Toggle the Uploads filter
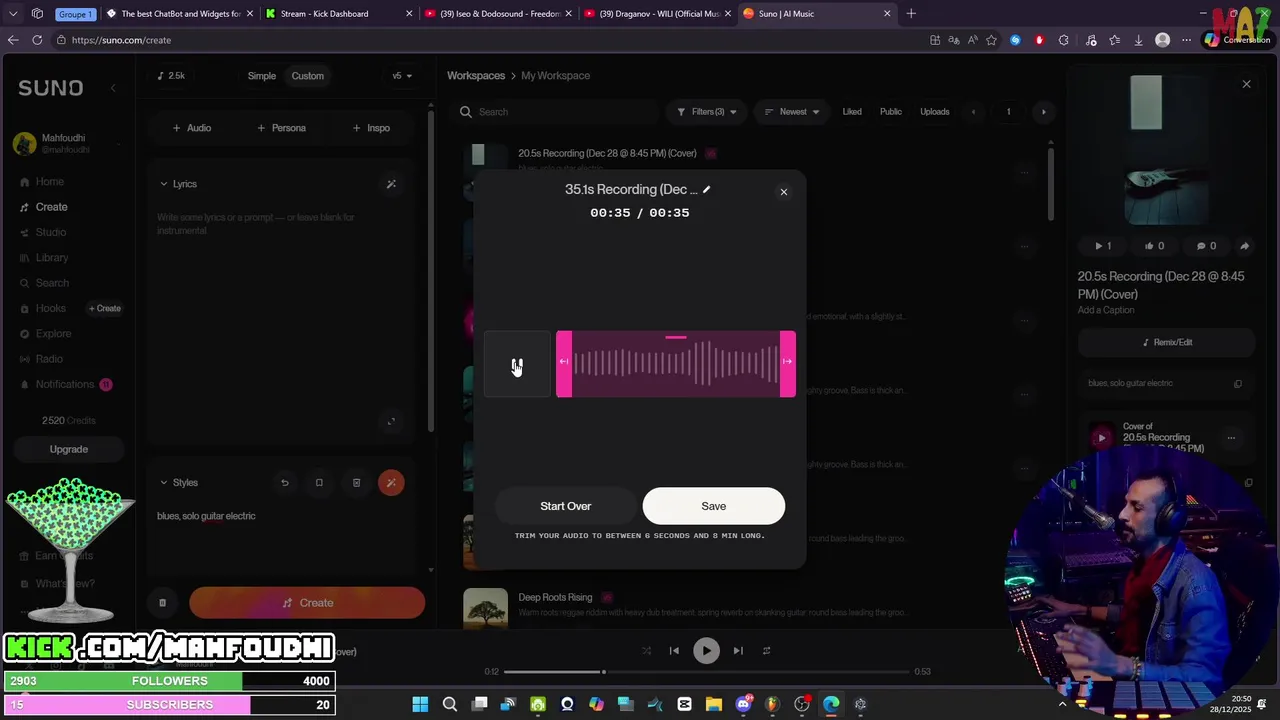Viewport: 1280px width, 720px height. pos(935,112)
